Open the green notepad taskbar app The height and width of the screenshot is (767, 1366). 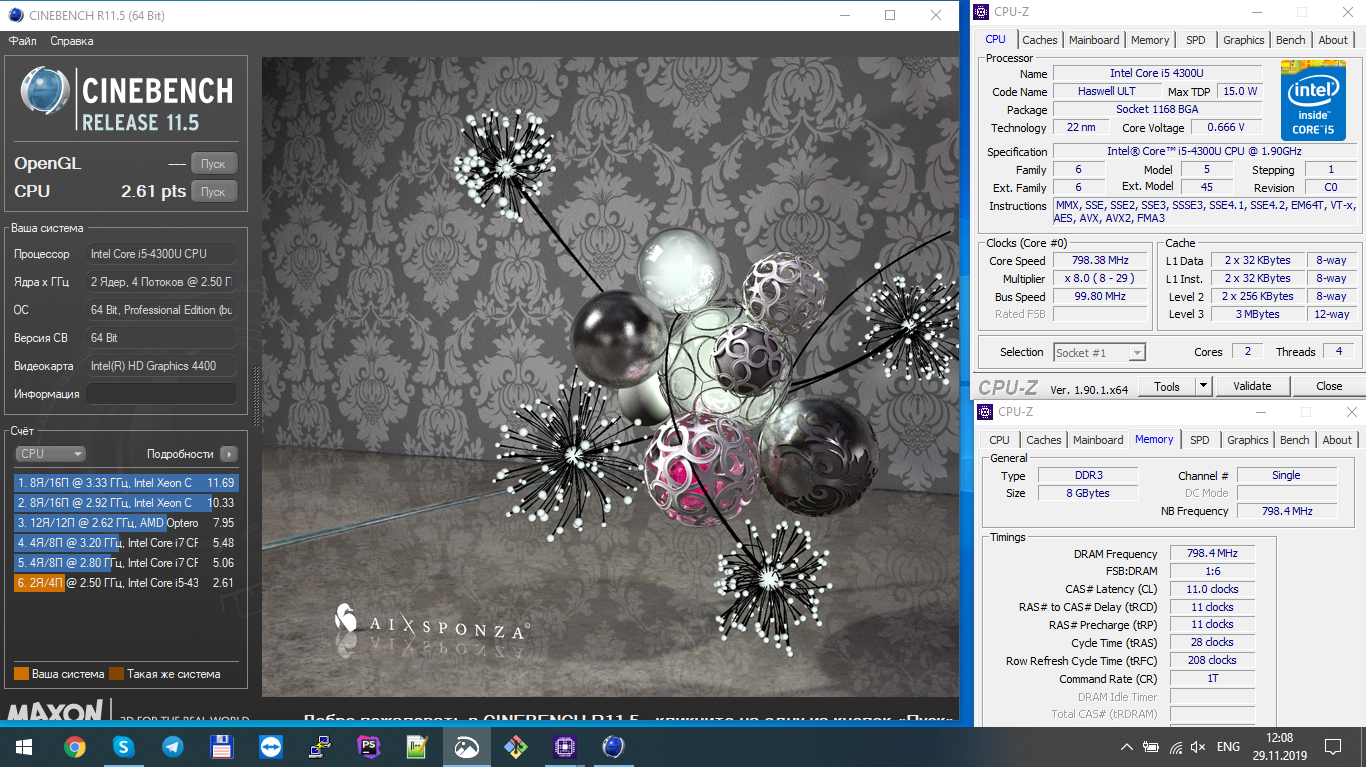tap(417, 746)
